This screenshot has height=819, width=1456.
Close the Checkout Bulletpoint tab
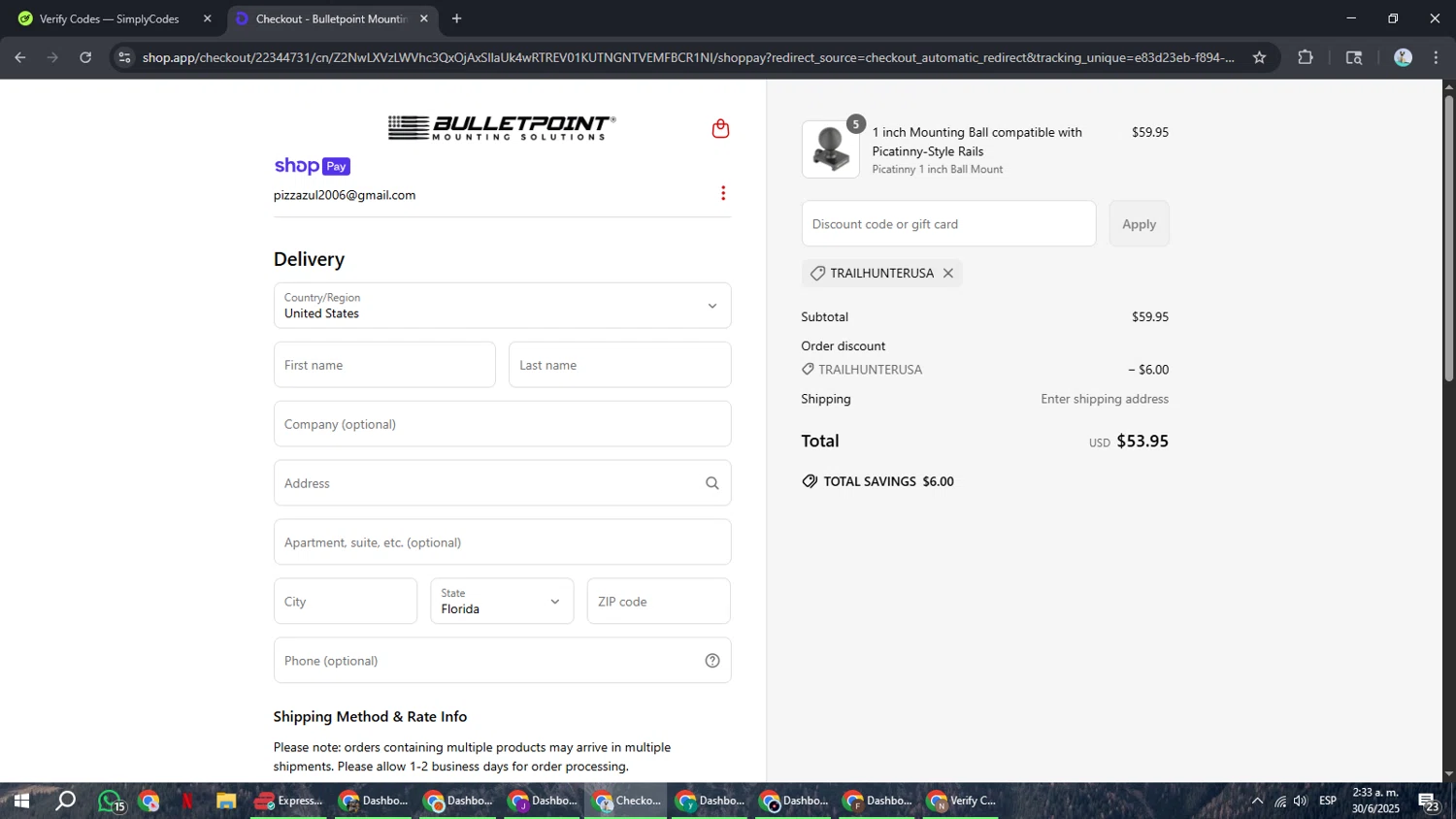(x=423, y=18)
